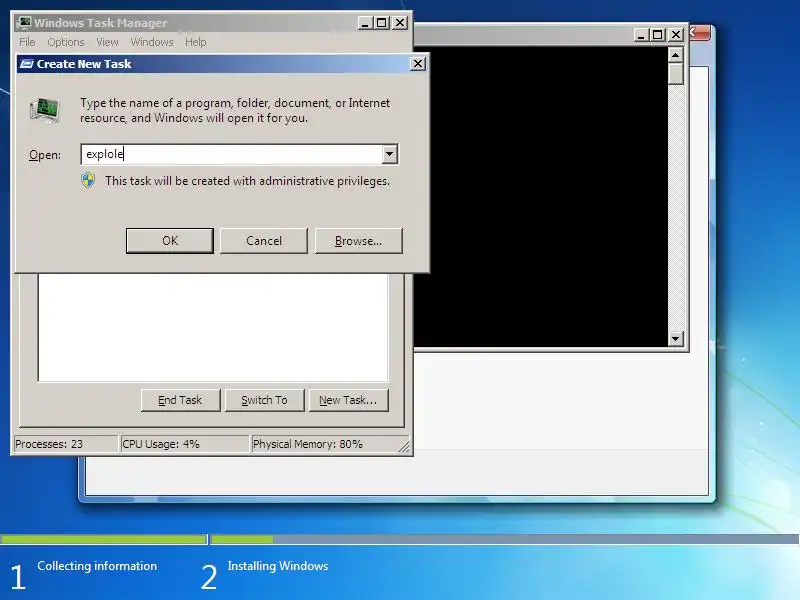Click the installation progress bar
This screenshot has height=600, width=800.
click(x=400, y=539)
